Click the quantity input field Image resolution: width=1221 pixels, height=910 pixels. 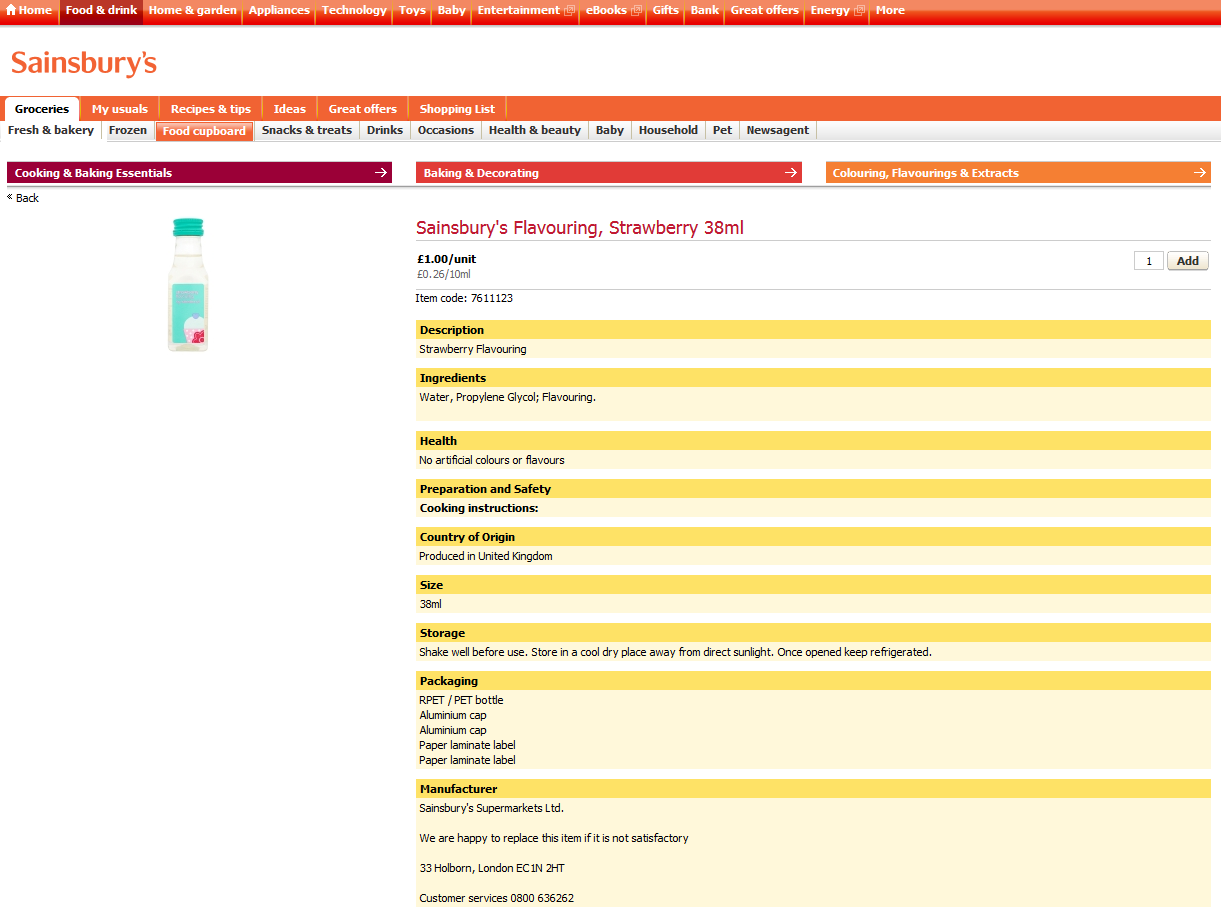pyautogui.click(x=1148, y=261)
